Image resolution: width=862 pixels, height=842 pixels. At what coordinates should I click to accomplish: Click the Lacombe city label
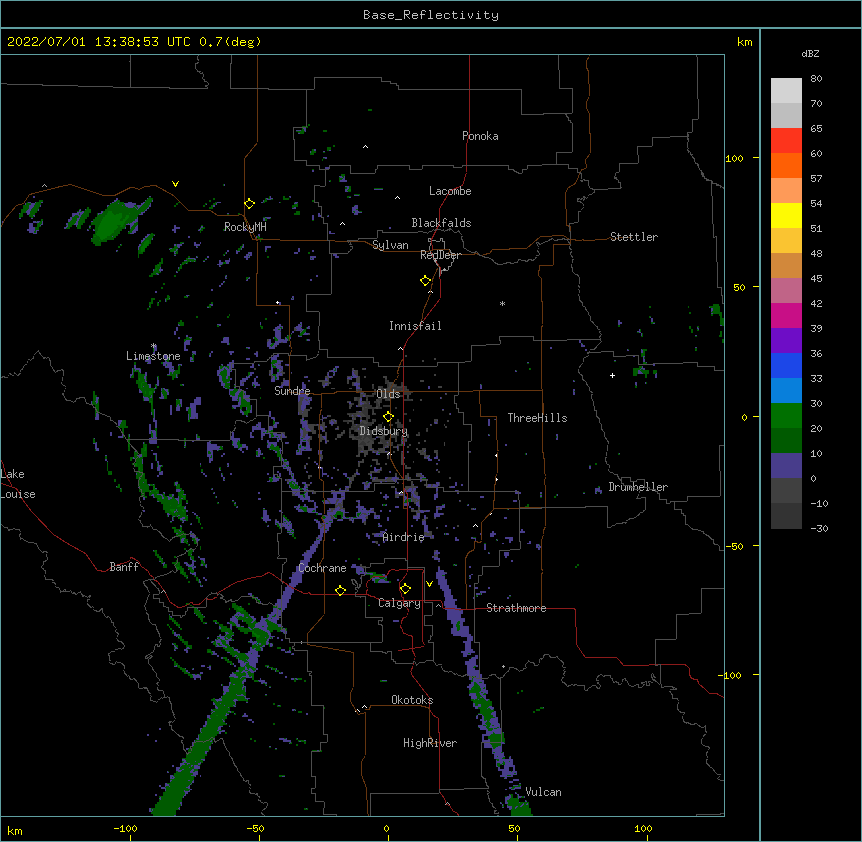click(450, 191)
